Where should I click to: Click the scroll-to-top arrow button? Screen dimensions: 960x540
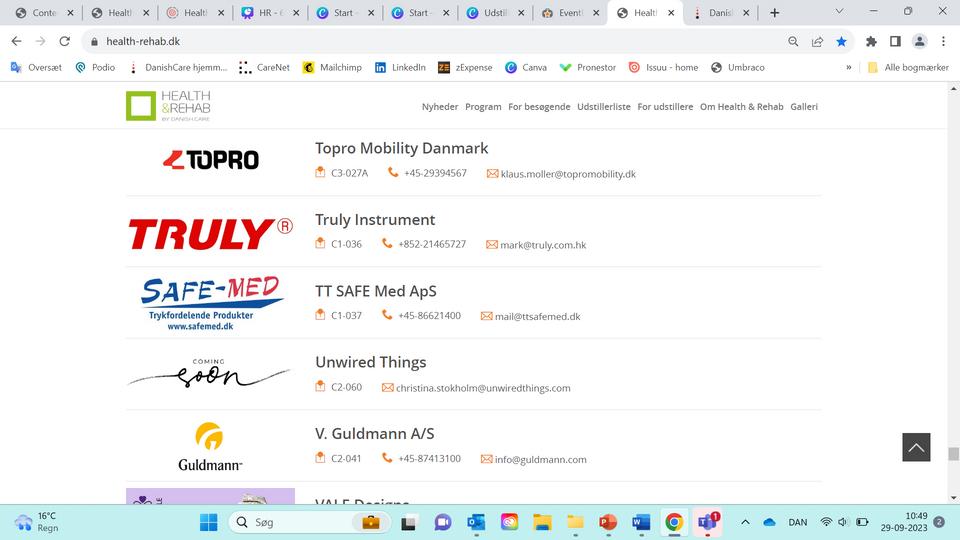click(x=916, y=447)
